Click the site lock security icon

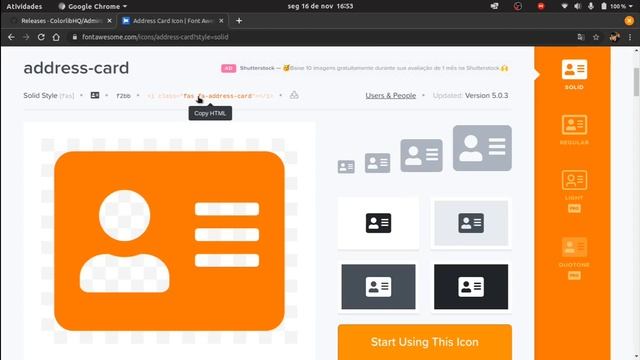coord(74,37)
